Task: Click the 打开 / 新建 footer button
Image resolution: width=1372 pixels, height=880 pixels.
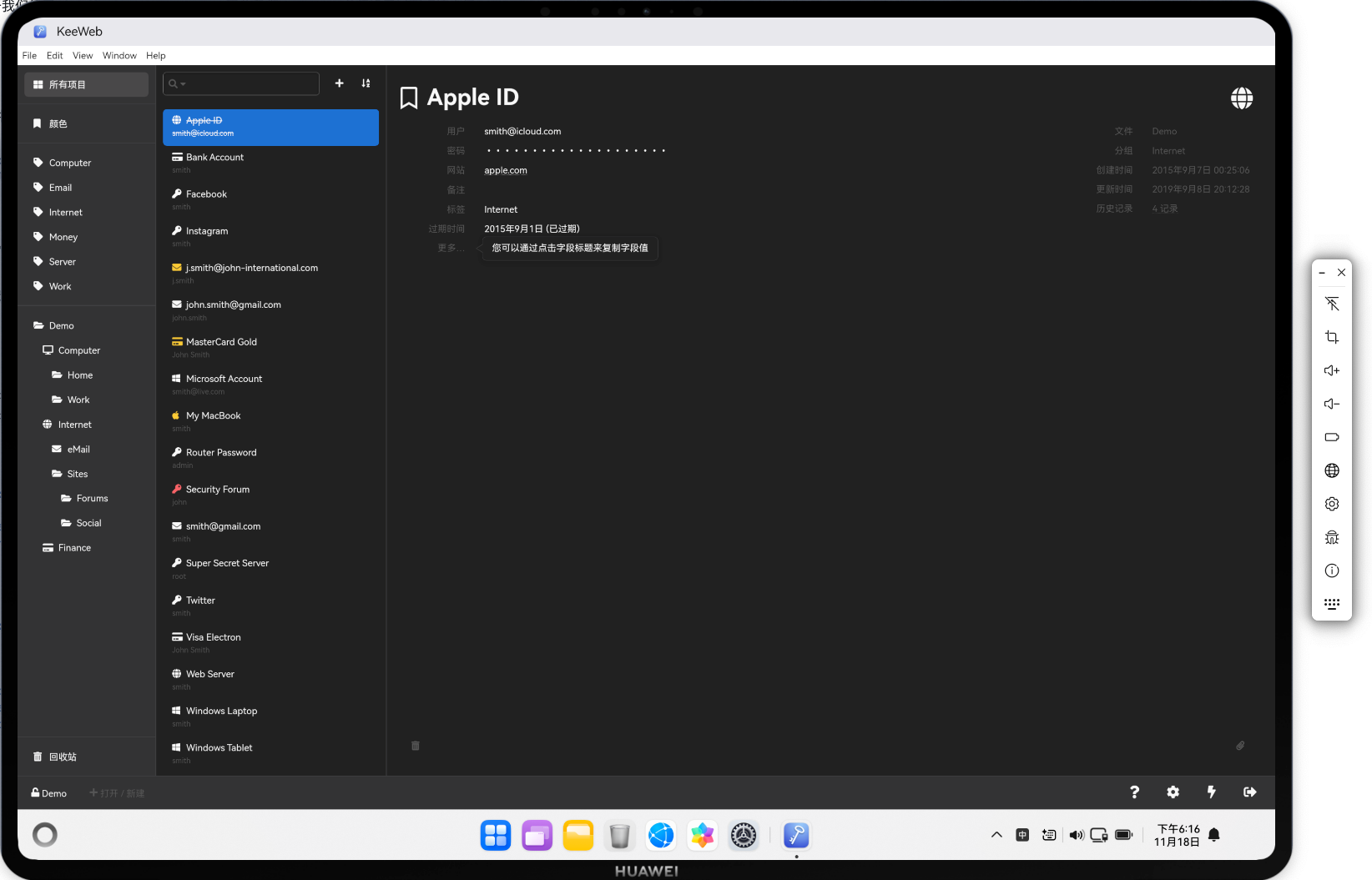Action: click(x=117, y=793)
